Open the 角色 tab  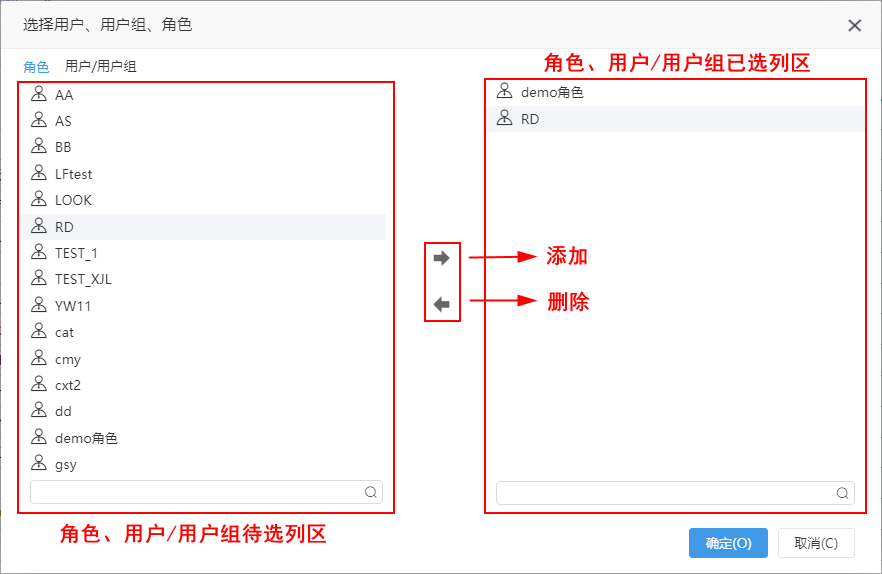tap(36, 67)
